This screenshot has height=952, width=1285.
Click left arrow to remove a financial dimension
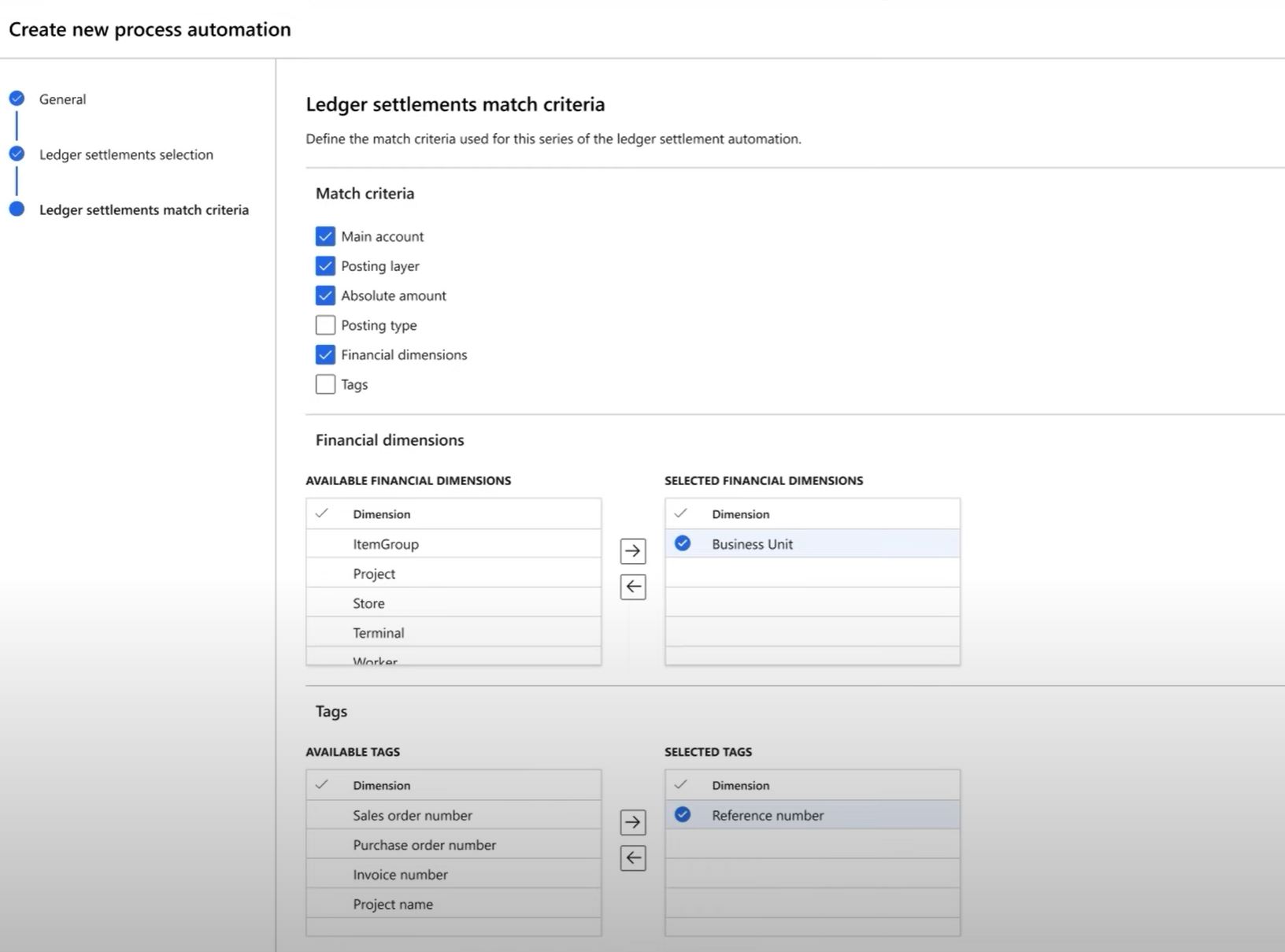633,587
